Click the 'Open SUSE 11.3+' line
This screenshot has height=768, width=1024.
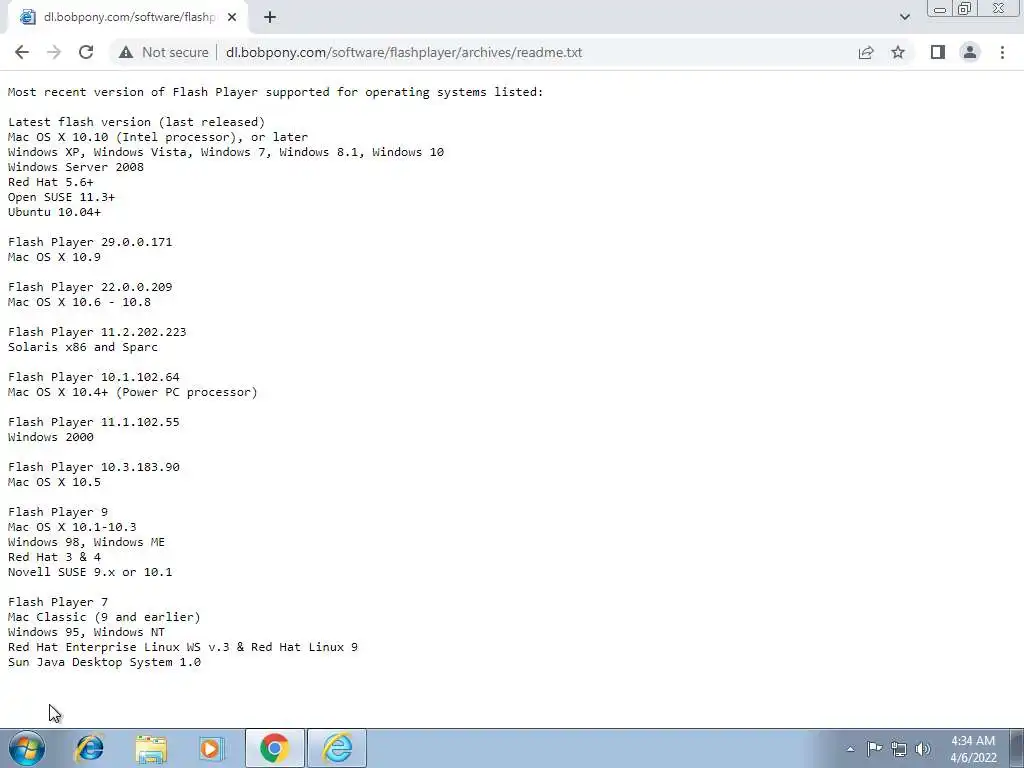(61, 197)
